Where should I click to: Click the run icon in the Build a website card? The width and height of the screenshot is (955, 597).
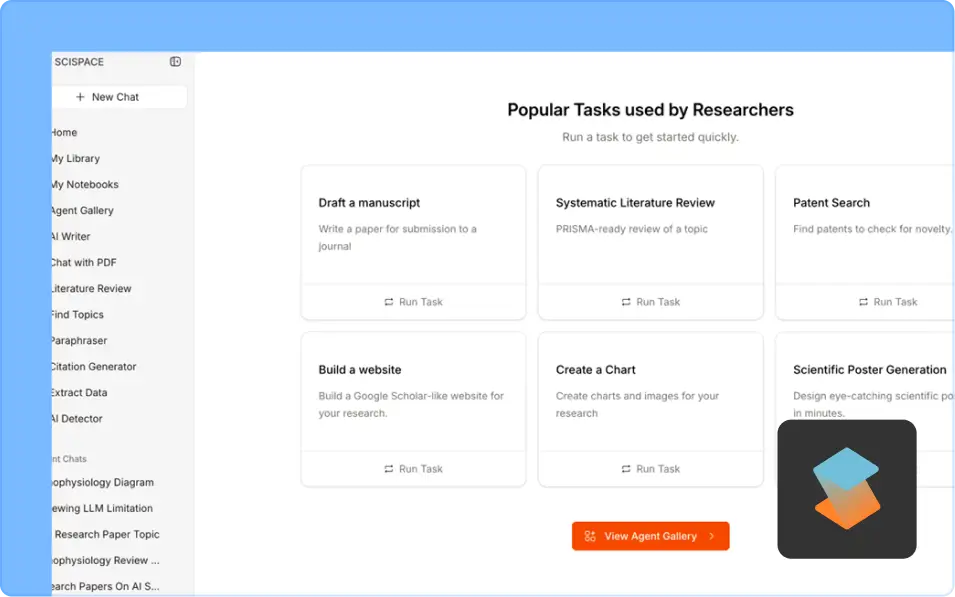click(x=389, y=469)
